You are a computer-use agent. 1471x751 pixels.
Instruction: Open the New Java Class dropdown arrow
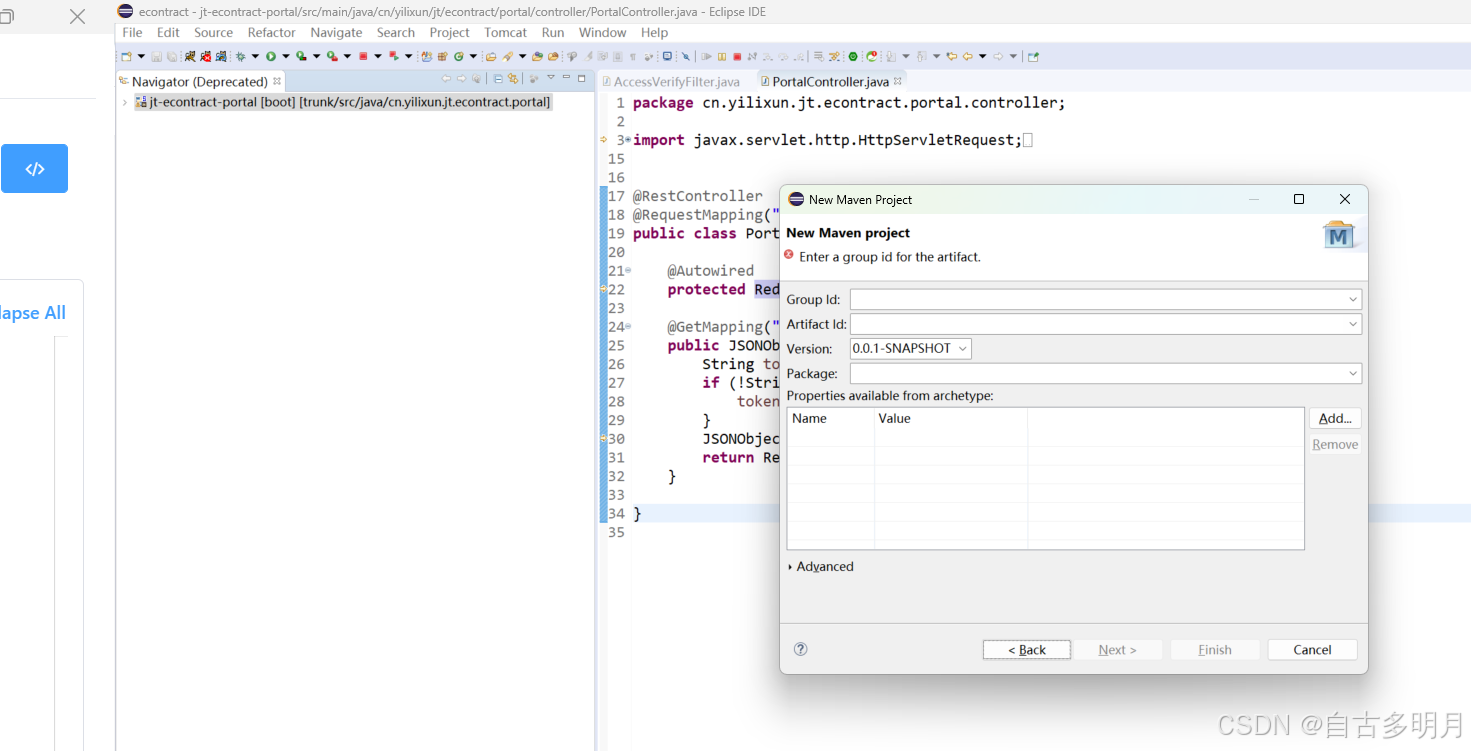point(473,56)
